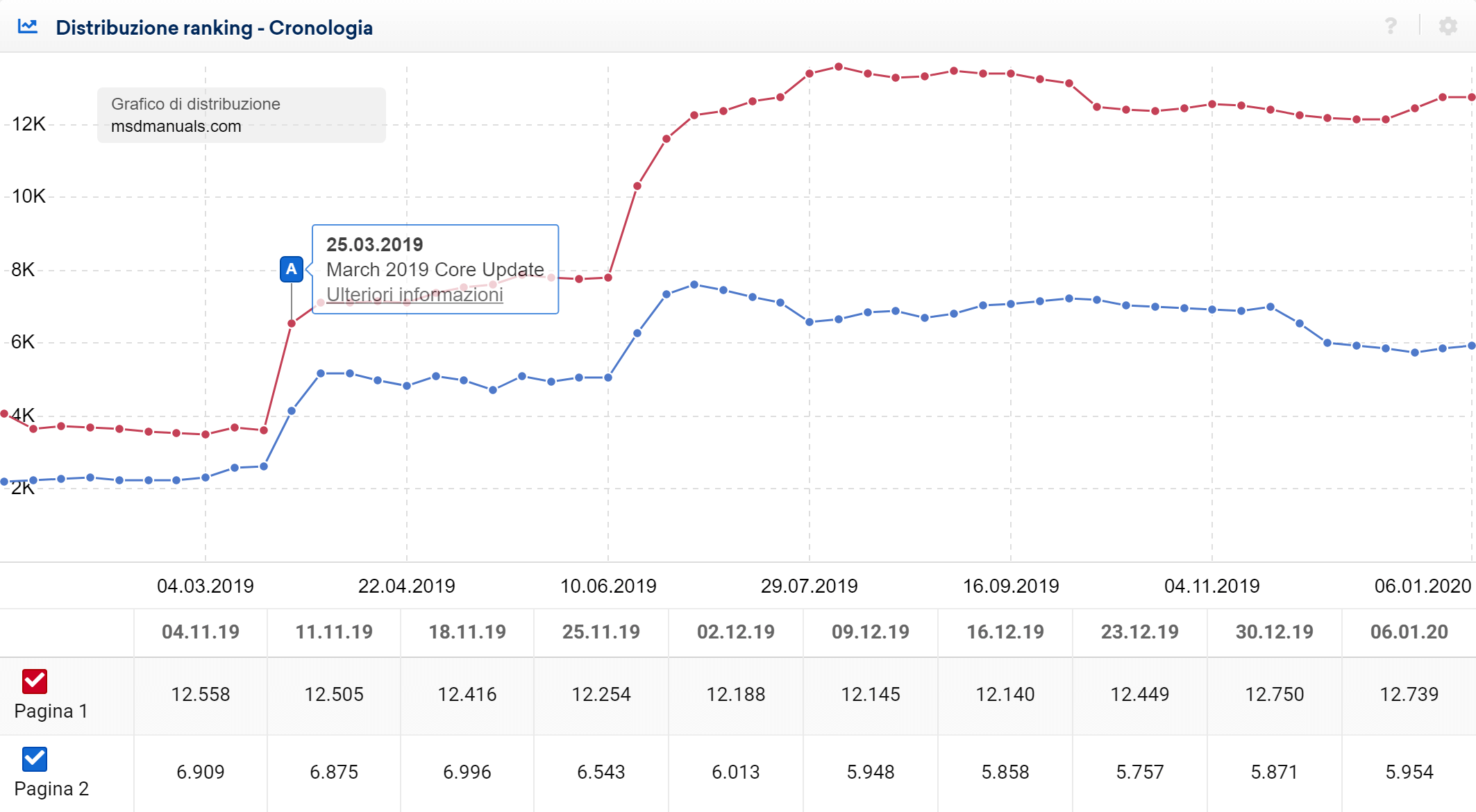Select the Pagina 1 value 12.558
Image resolution: width=1476 pixels, height=812 pixels.
tap(201, 694)
